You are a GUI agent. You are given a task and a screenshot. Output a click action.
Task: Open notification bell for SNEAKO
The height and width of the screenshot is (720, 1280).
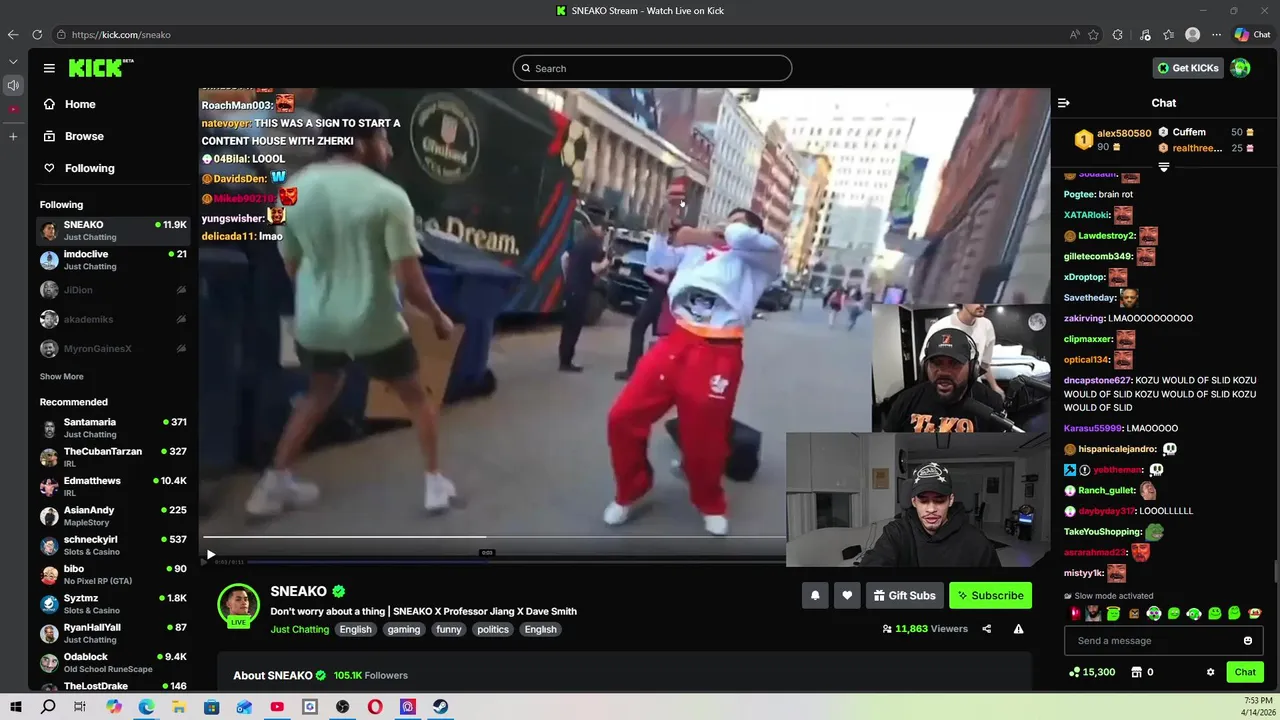click(x=815, y=595)
